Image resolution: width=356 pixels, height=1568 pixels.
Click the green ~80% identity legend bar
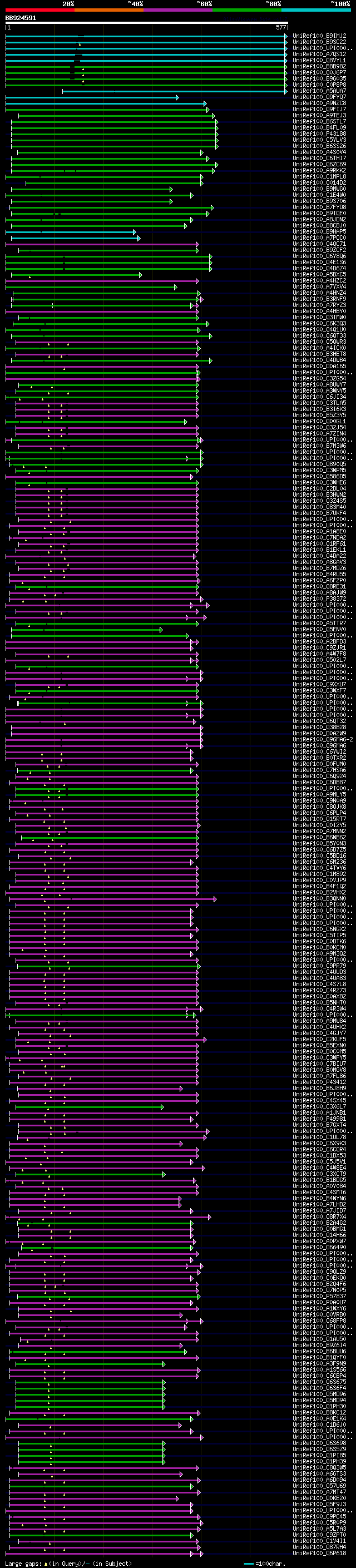pos(247,10)
